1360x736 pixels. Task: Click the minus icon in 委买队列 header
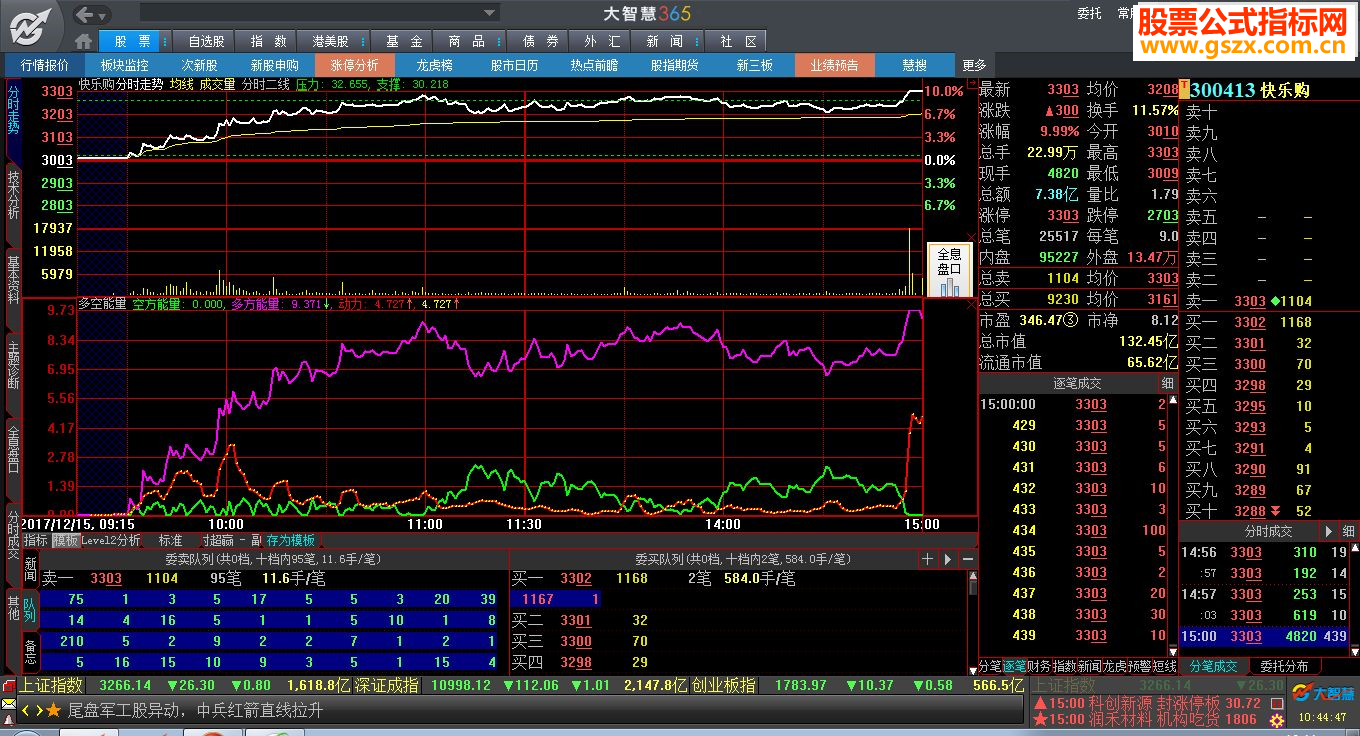pyautogui.click(x=968, y=559)
